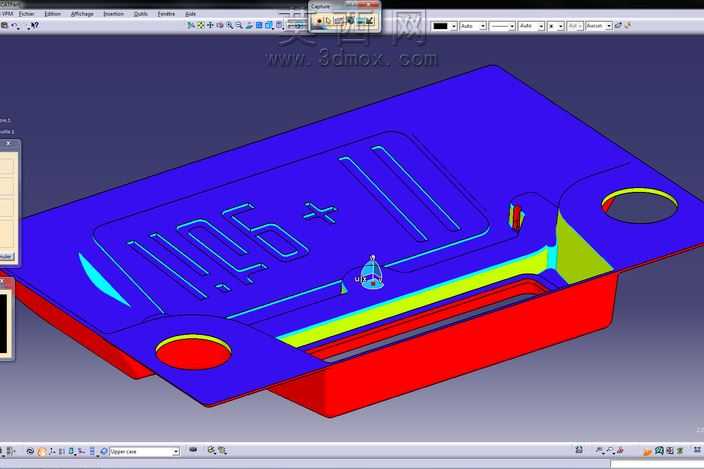
Task: Select the Pan view tool
Action: click(210, 26)
